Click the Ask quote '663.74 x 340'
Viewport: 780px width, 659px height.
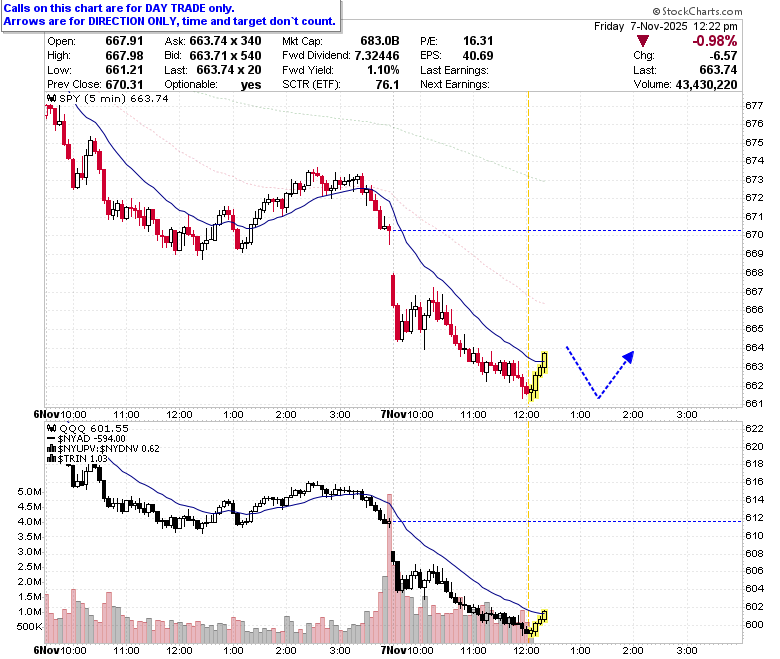[x=225, y=41]
